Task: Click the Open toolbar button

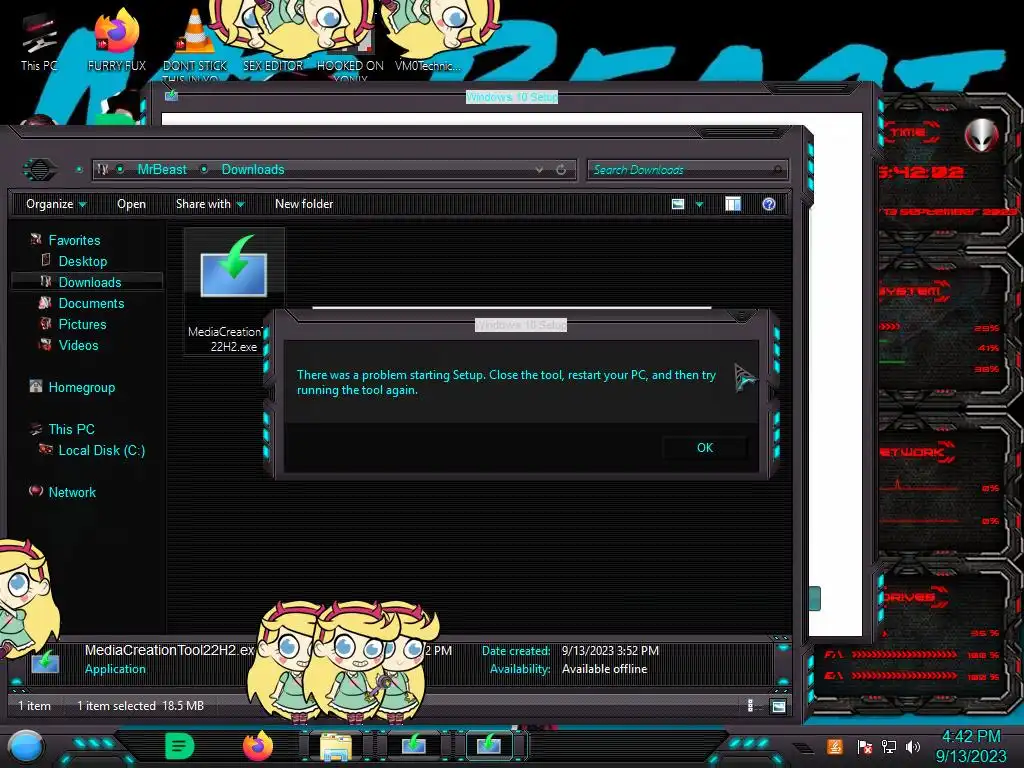Action: 131,204
